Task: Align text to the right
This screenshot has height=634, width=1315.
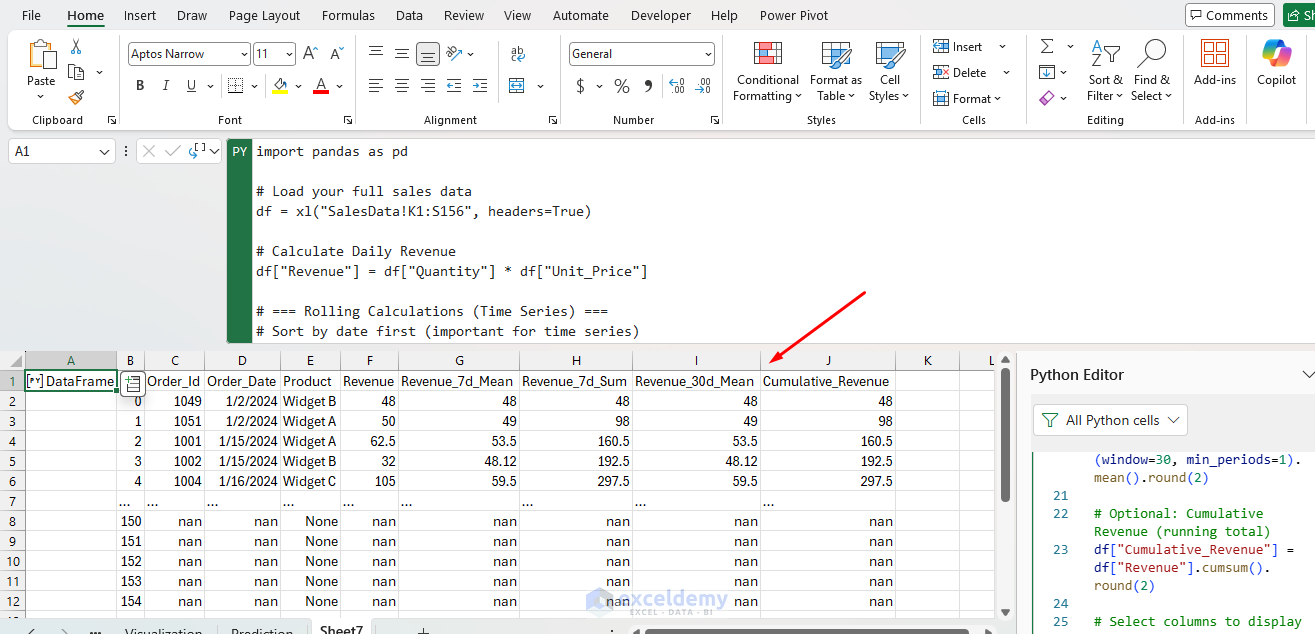Action: 428,86
